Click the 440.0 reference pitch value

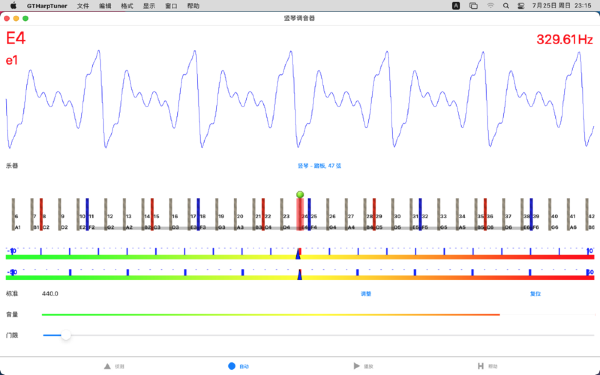pos(50,294)
